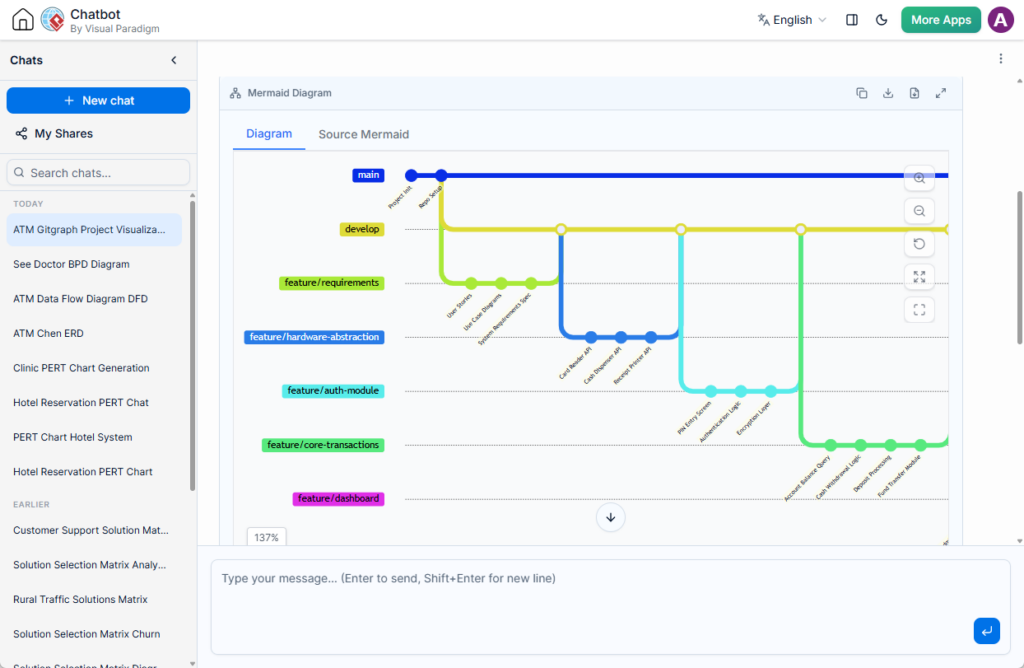The image size is (1024, 668).
Task: Click the feature/dashboard branch label
Action: [x=338, y=498]
